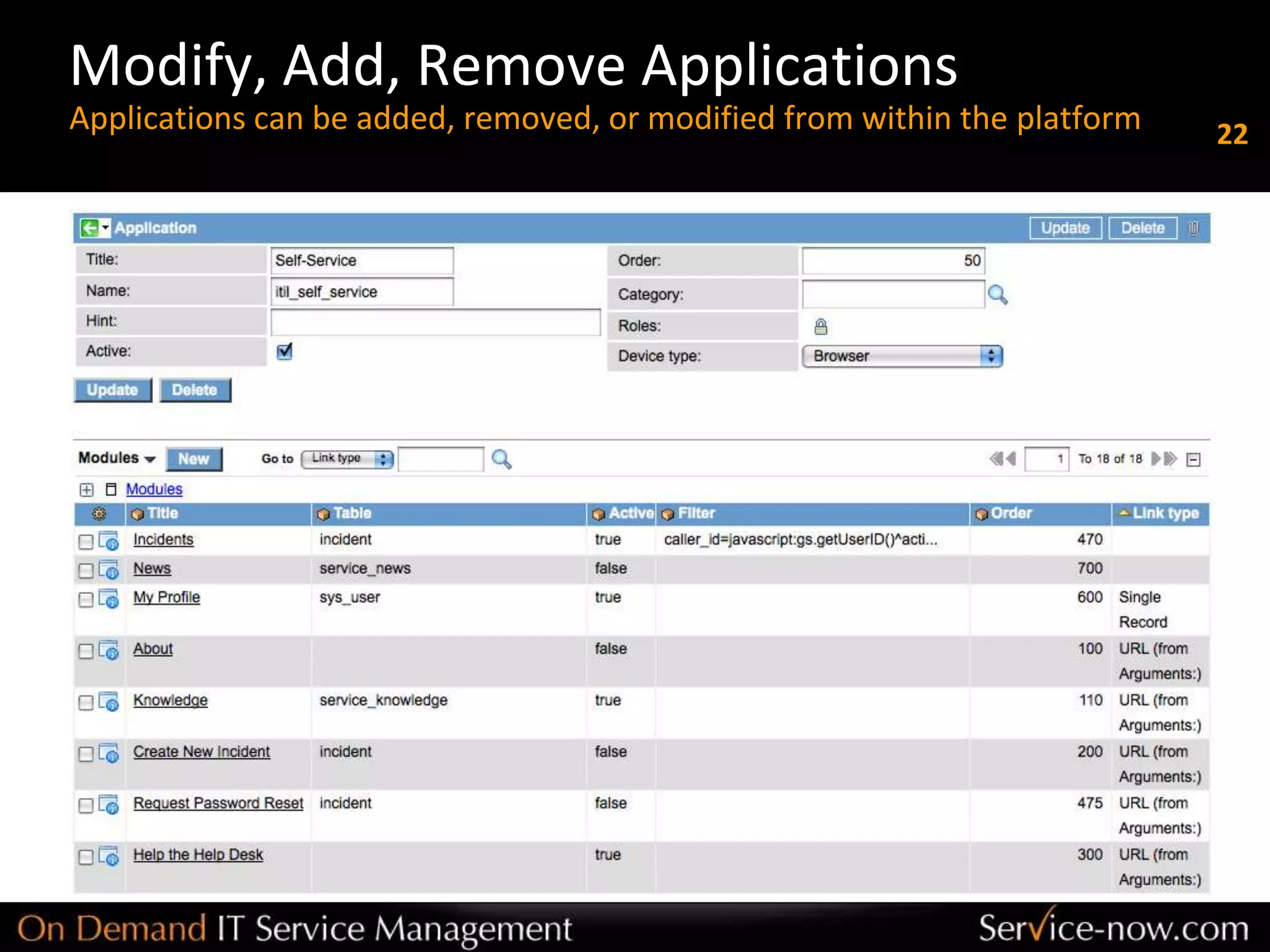Select the About row checkbox
The image size is (1270, 952).
86,651
